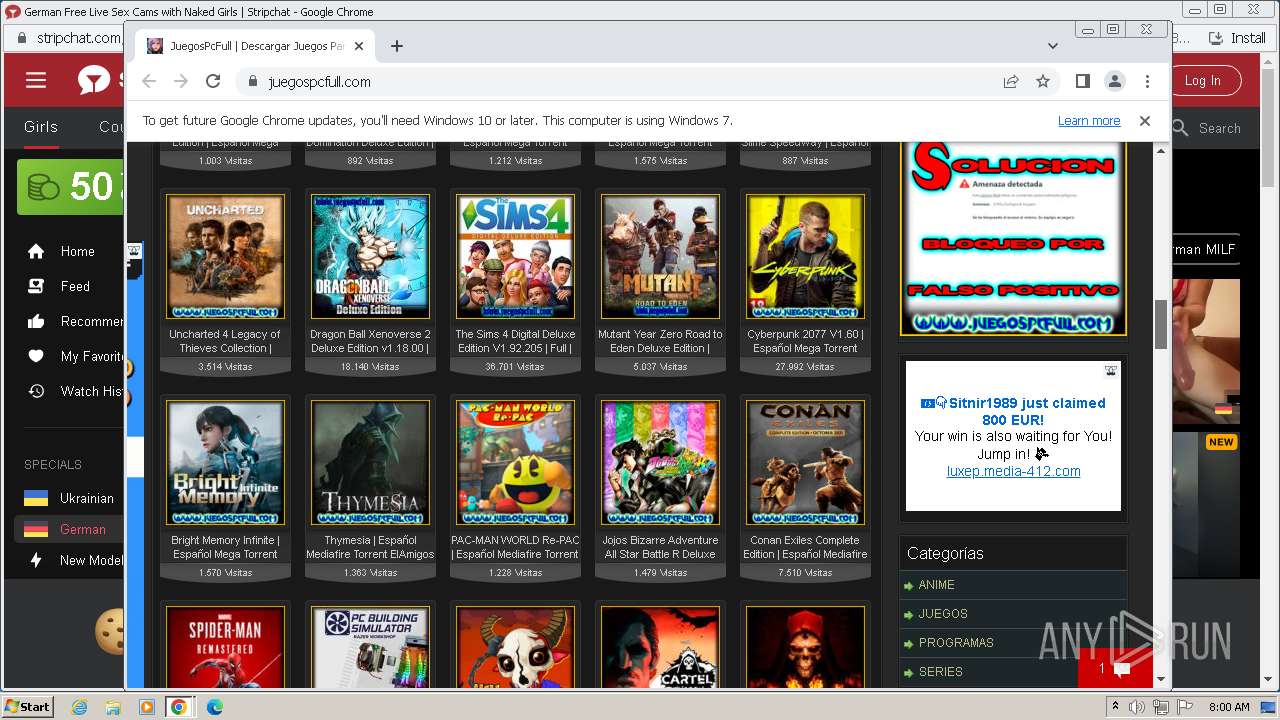The image size is (1280, 720).
Task: Click Uncharted 4 Legacy of Thieves Collection title
Action: [x=225, y=341]
